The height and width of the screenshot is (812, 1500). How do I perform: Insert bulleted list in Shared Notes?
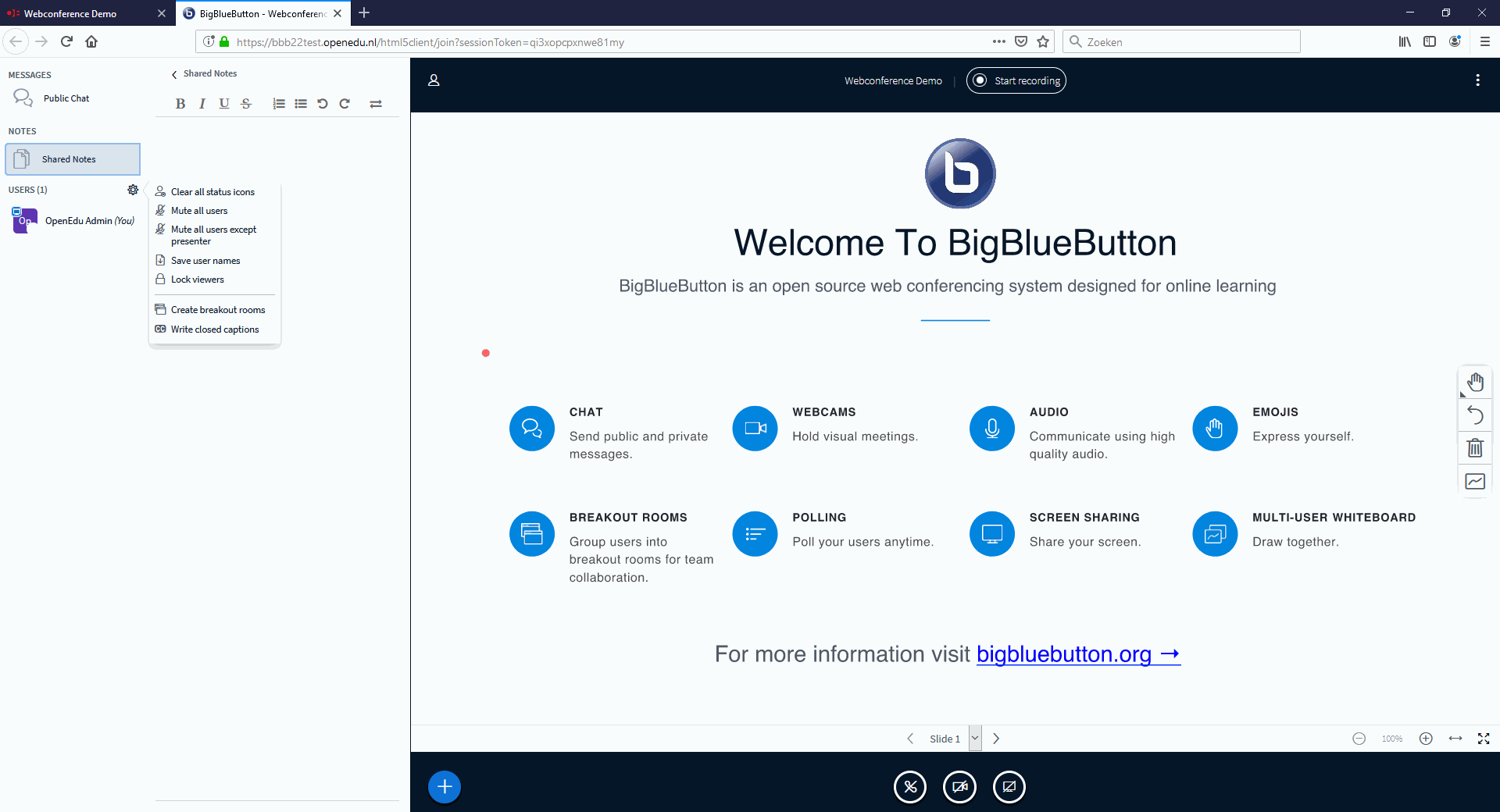click(301, 104)
